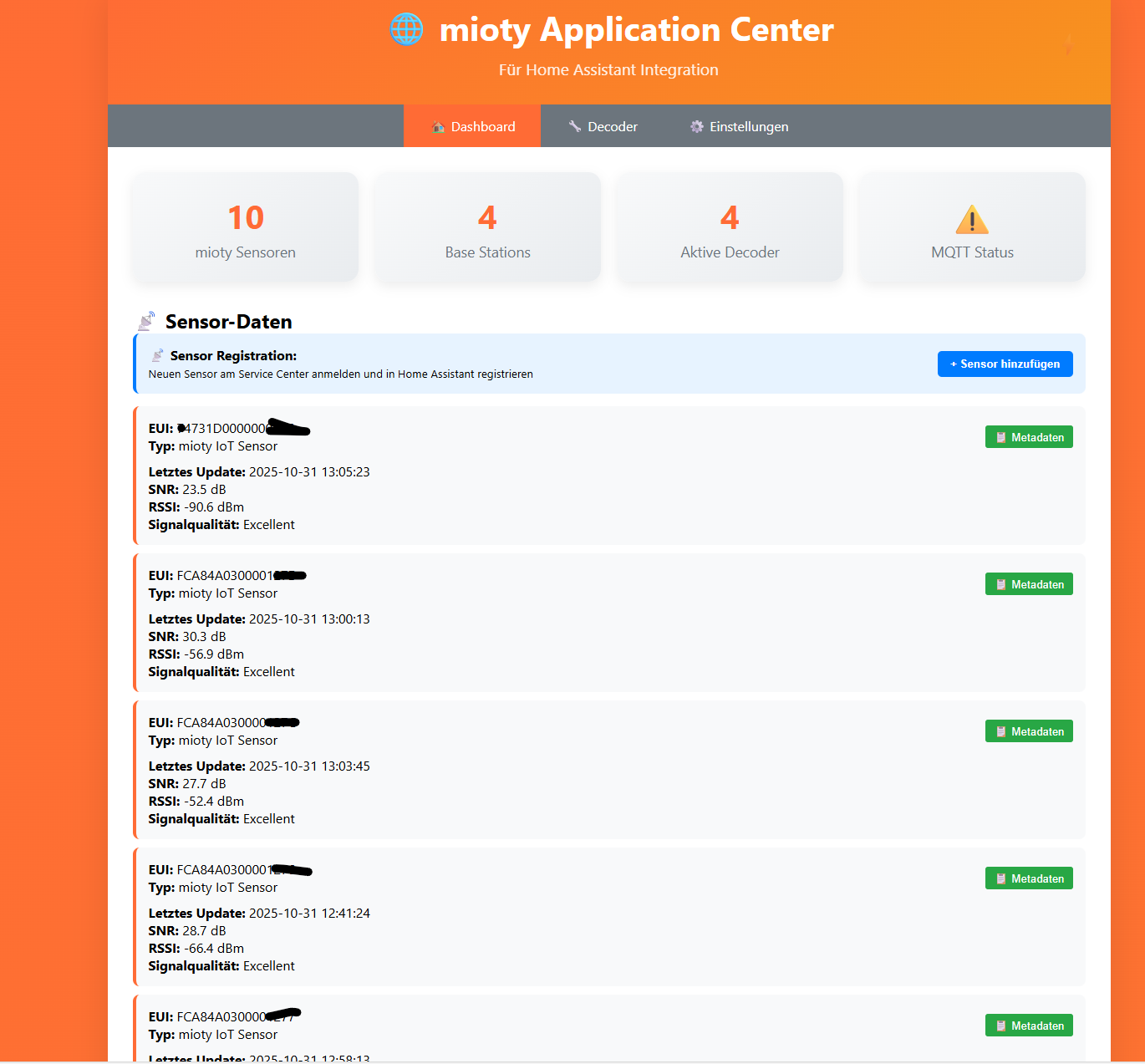Show Metadaten for sensor updated 13:00:13
This screenshot has height=1064, width=1145.
click(x=1029, y=584)
